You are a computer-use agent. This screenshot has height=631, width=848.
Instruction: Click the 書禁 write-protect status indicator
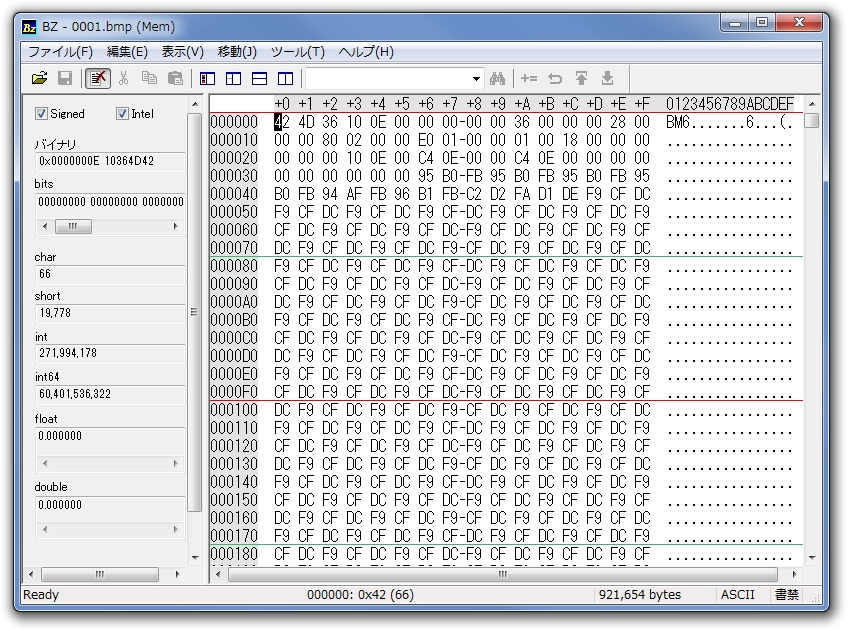tap(787, 595)
